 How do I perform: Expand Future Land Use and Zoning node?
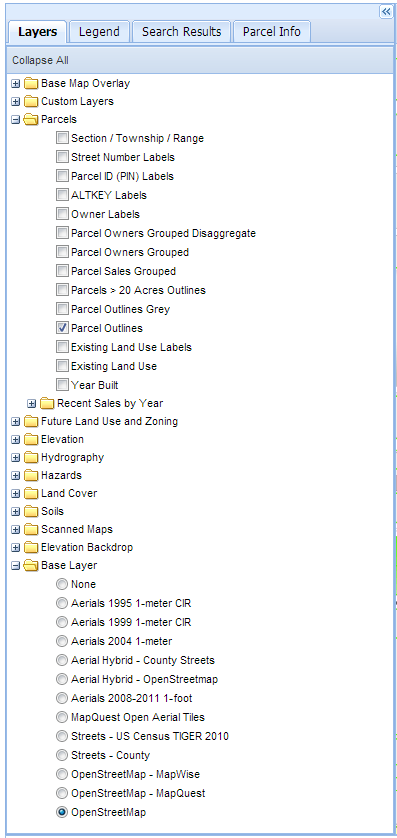(x=15, y=422)
